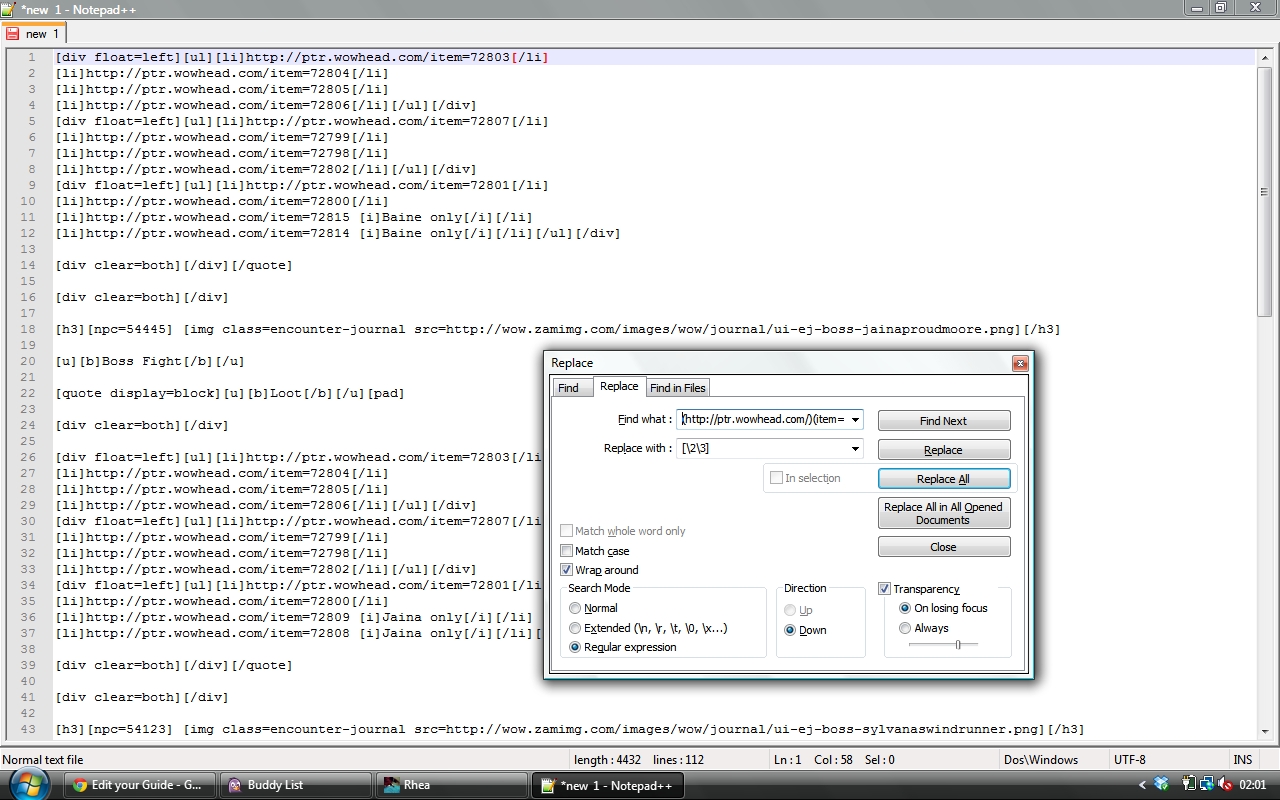
Task: Show hidden system tray icons arrow
Action: click(x=1143, y=785)
